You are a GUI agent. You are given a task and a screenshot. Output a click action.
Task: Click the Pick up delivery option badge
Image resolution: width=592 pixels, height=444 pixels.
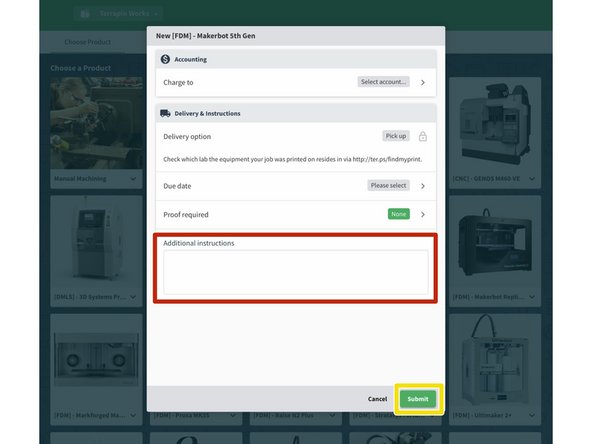pyautogui.click(x=396, y=136)
